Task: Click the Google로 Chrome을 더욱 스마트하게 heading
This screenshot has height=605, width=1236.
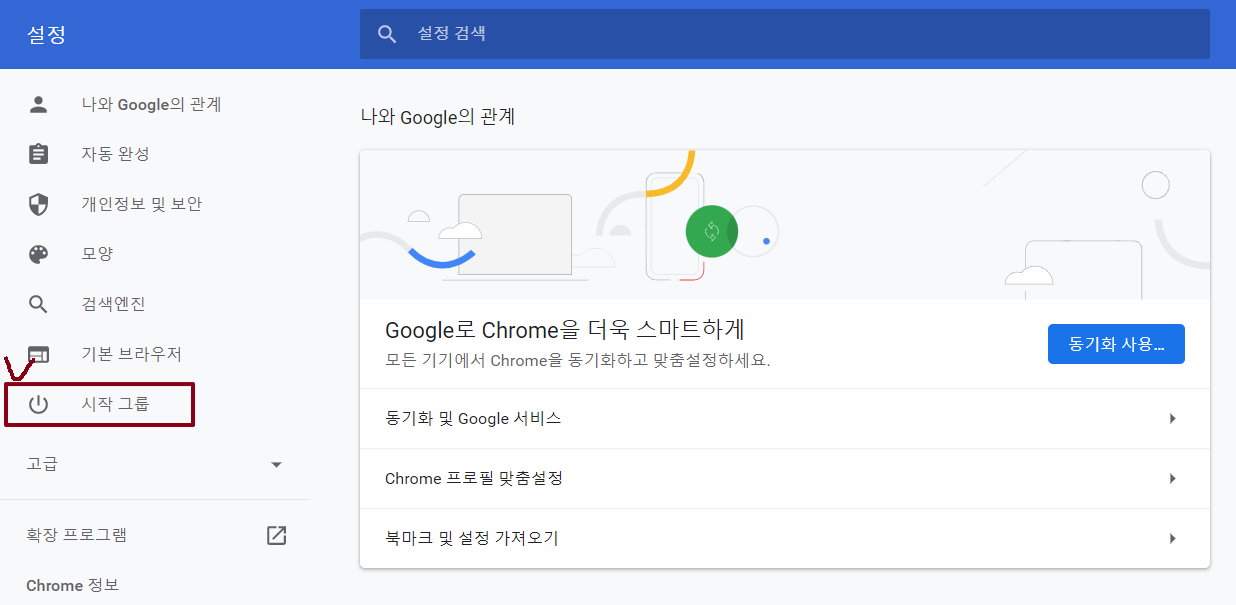Action: [565, 330]
